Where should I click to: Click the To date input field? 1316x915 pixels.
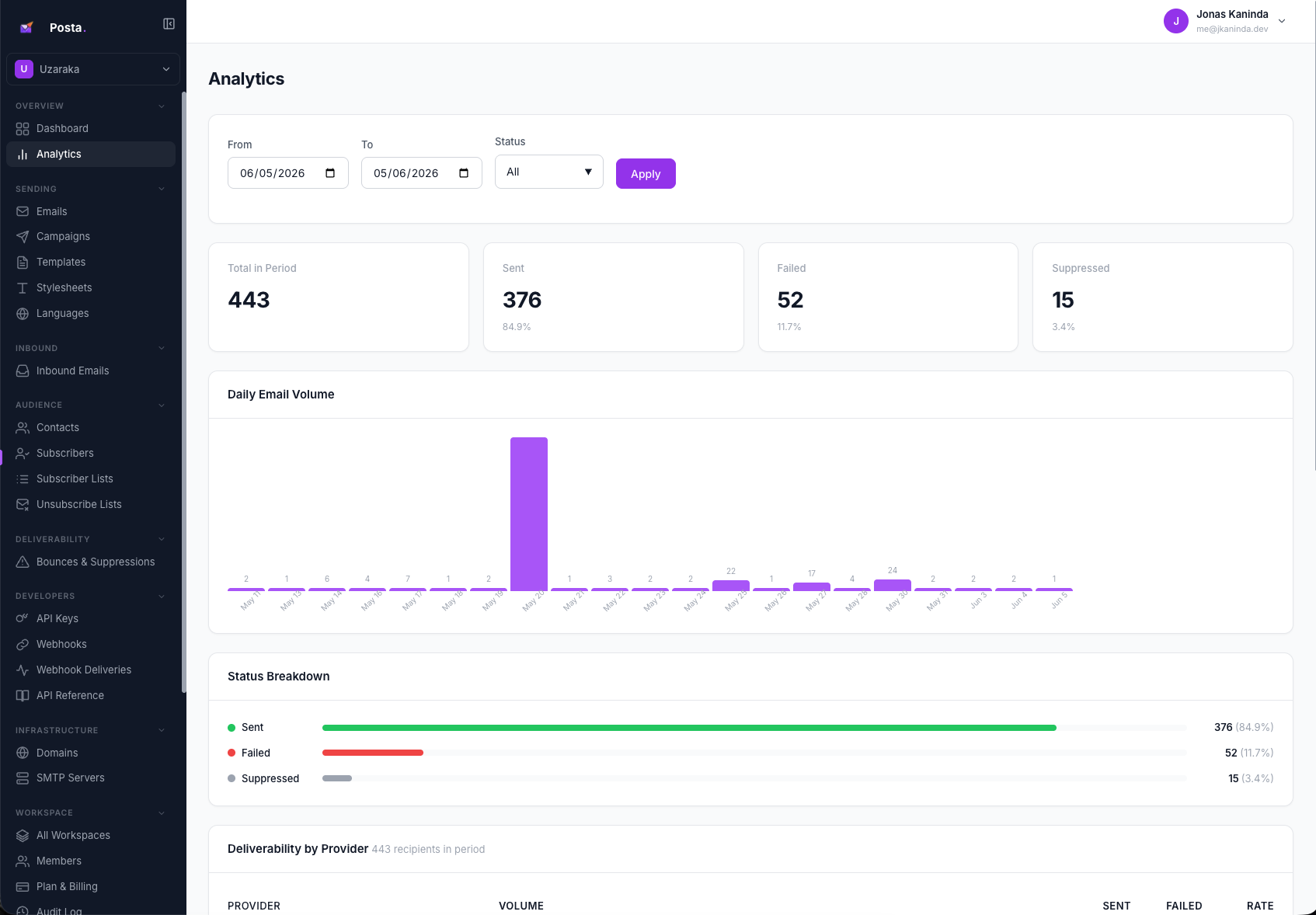pyautogui.click(x=422, y=173)
